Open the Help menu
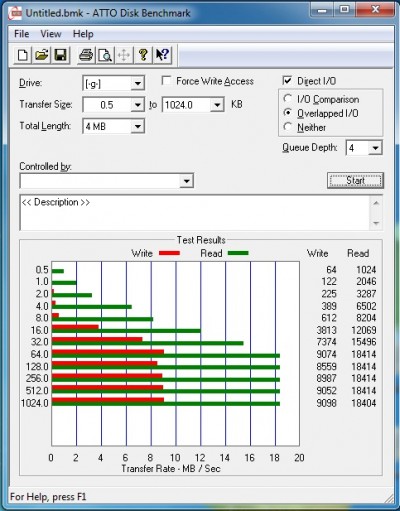Screen dimensions: 400x511 tap(83, 34)
